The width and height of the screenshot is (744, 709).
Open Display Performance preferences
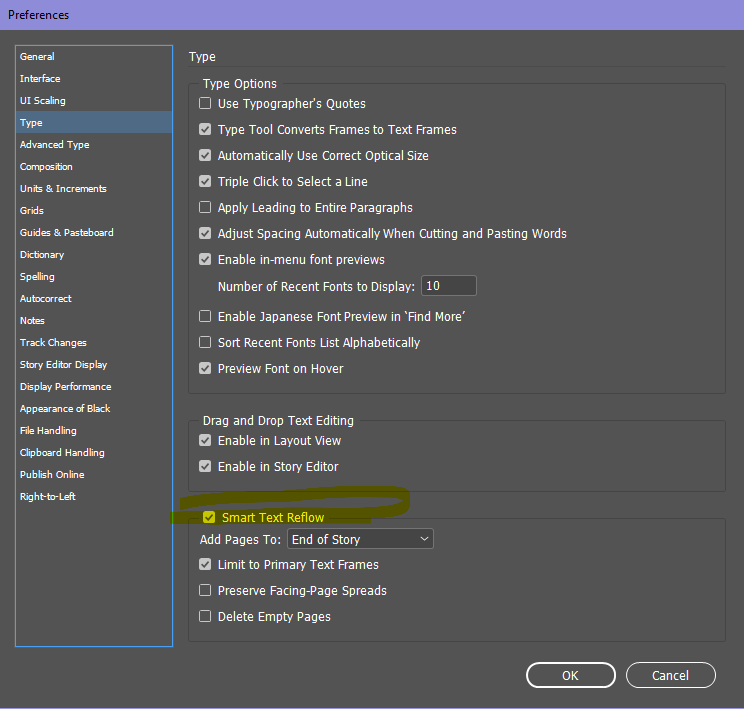click(x=66, y=387)
